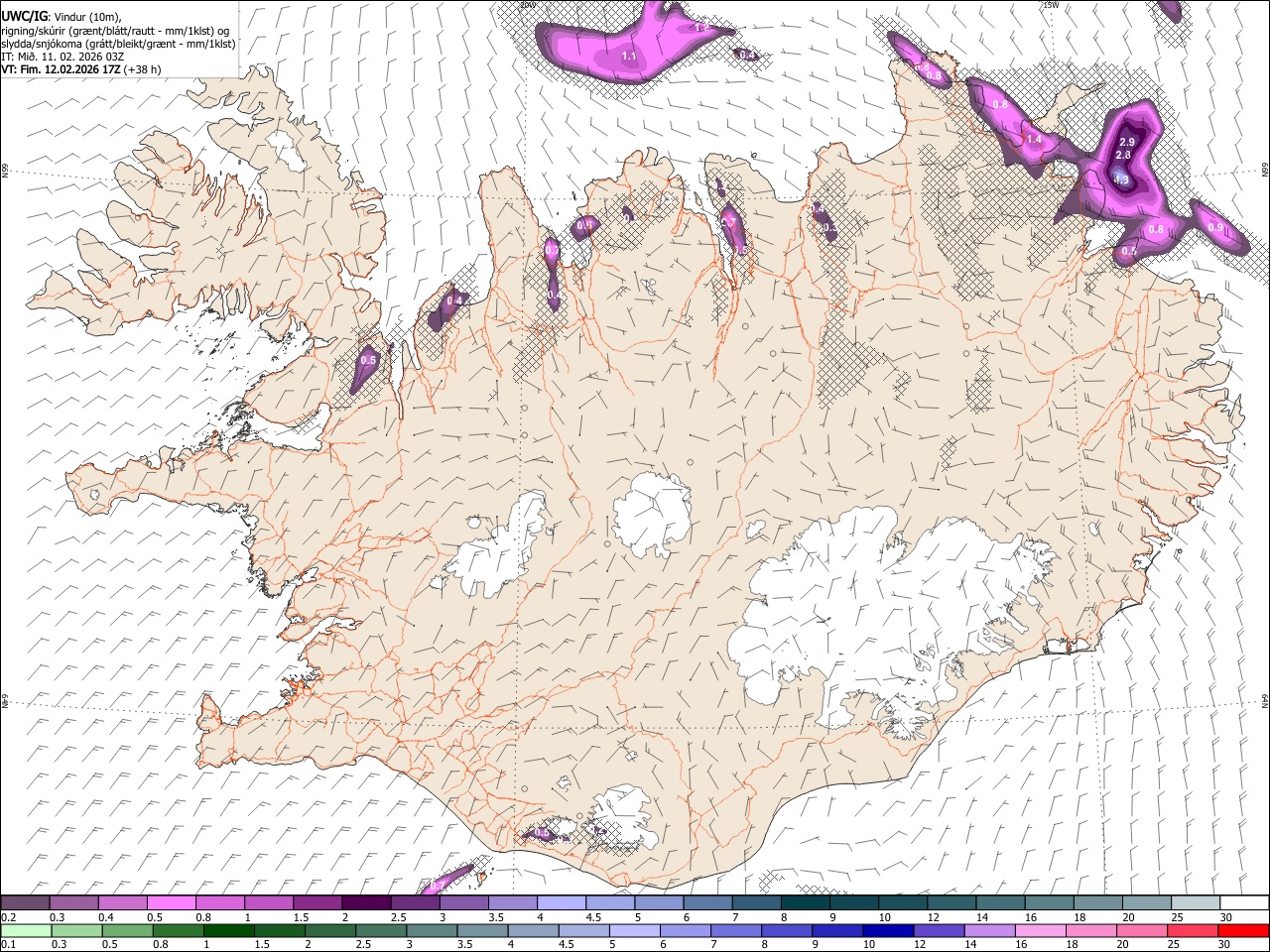Select the 0.1 pale green rain legend swatch

[26, 930]
